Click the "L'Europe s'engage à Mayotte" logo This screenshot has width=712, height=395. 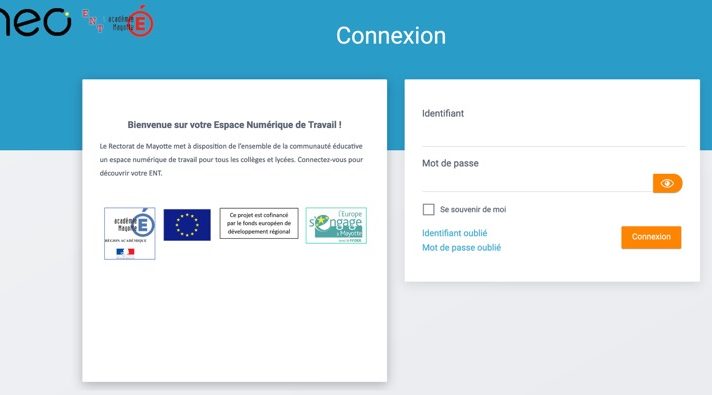tap(336, 226)
